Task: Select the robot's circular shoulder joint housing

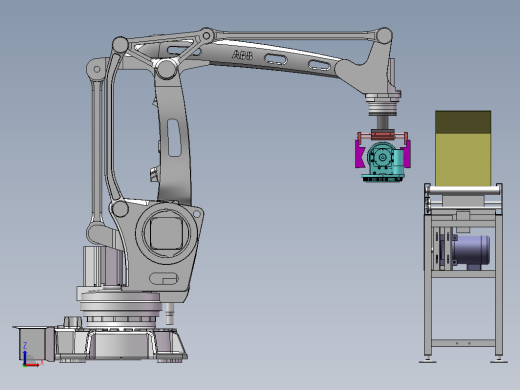Action: pos(166,233)
